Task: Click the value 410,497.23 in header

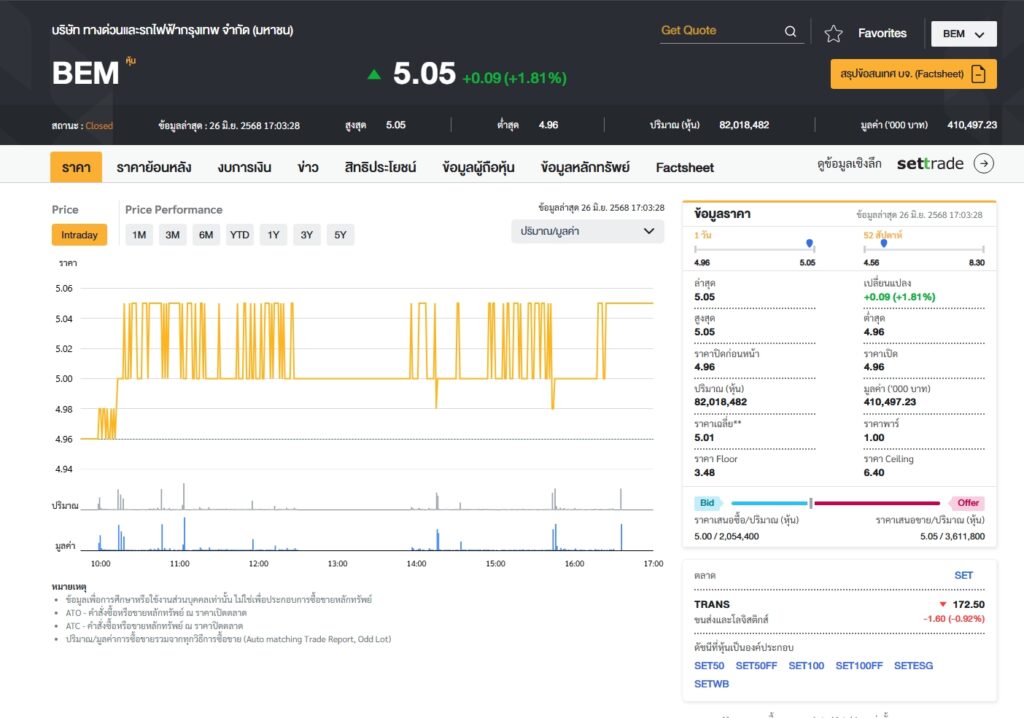Action: 972,125
